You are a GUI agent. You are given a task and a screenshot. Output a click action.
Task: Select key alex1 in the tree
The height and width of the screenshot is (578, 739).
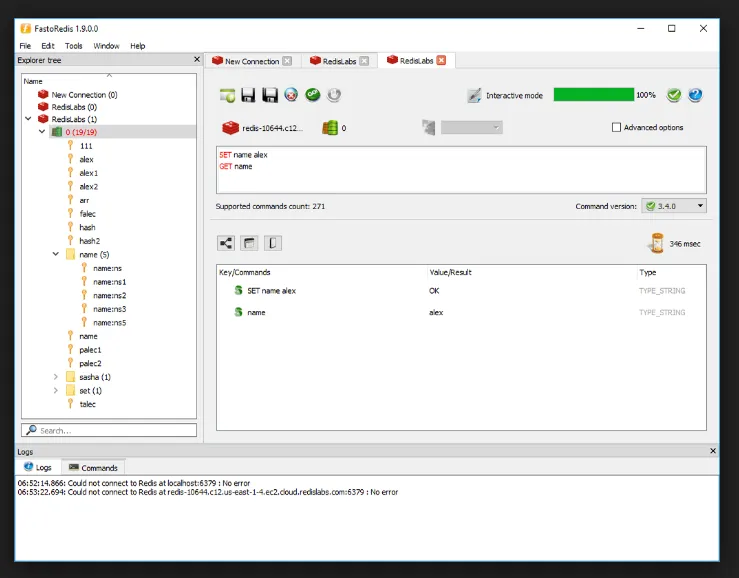pyautogui.click(x=89, y=173)
